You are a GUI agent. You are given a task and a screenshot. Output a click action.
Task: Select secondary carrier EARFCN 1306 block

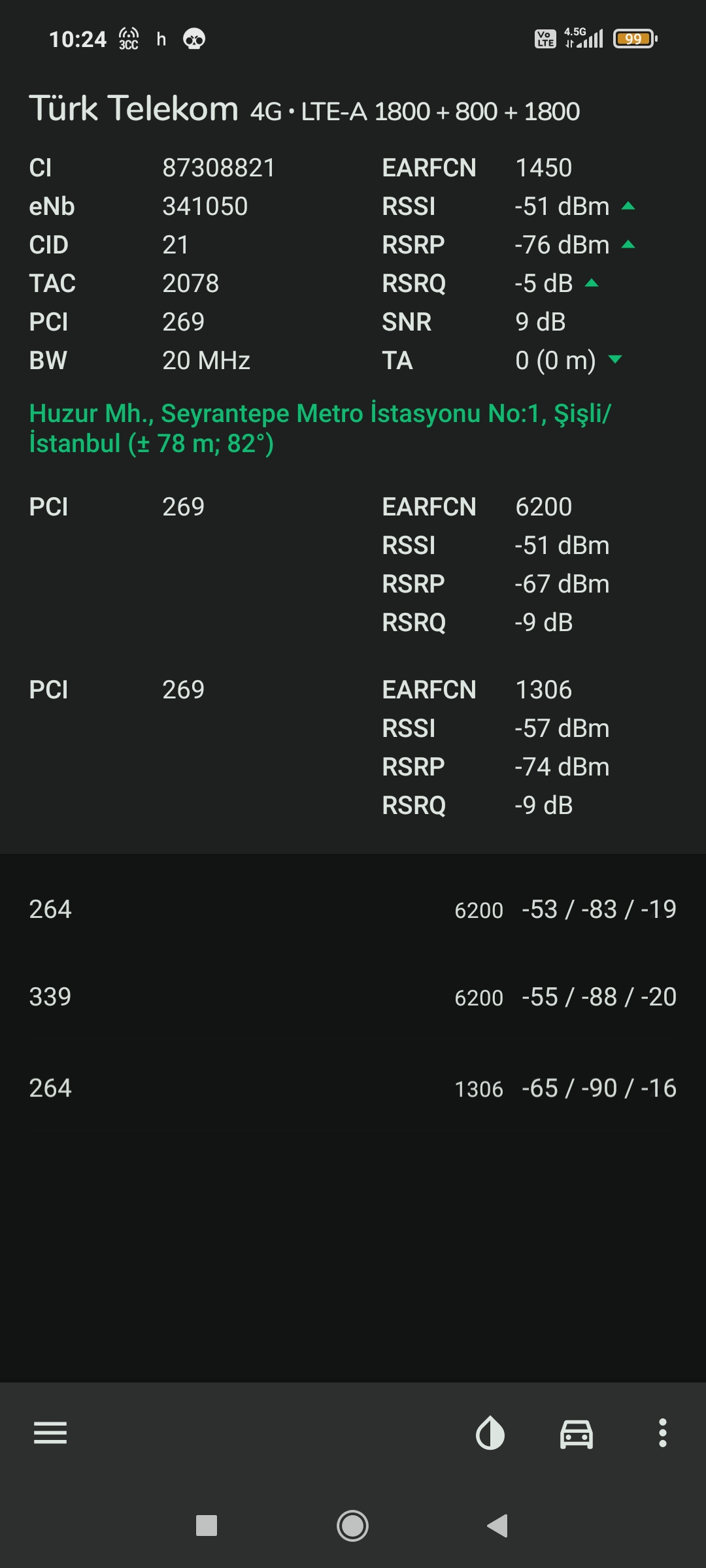[x=353, y=747]
